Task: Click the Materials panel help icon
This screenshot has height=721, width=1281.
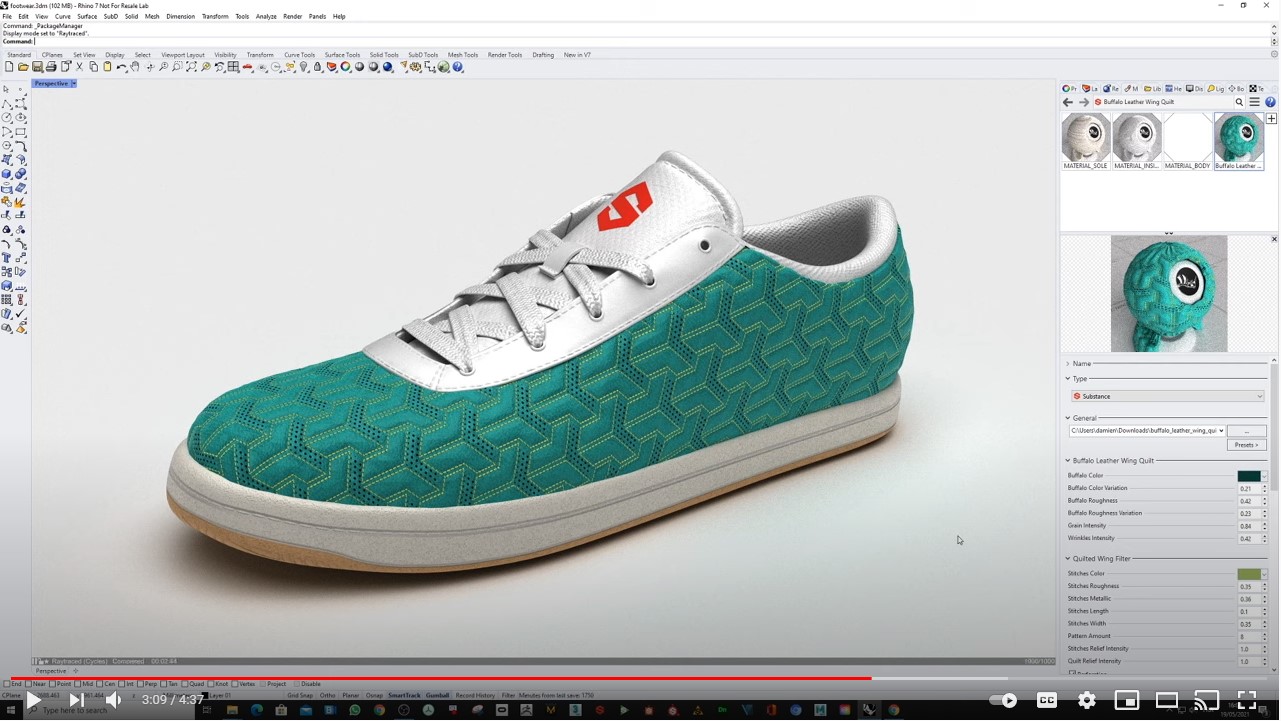Action: coord(1270,102)
